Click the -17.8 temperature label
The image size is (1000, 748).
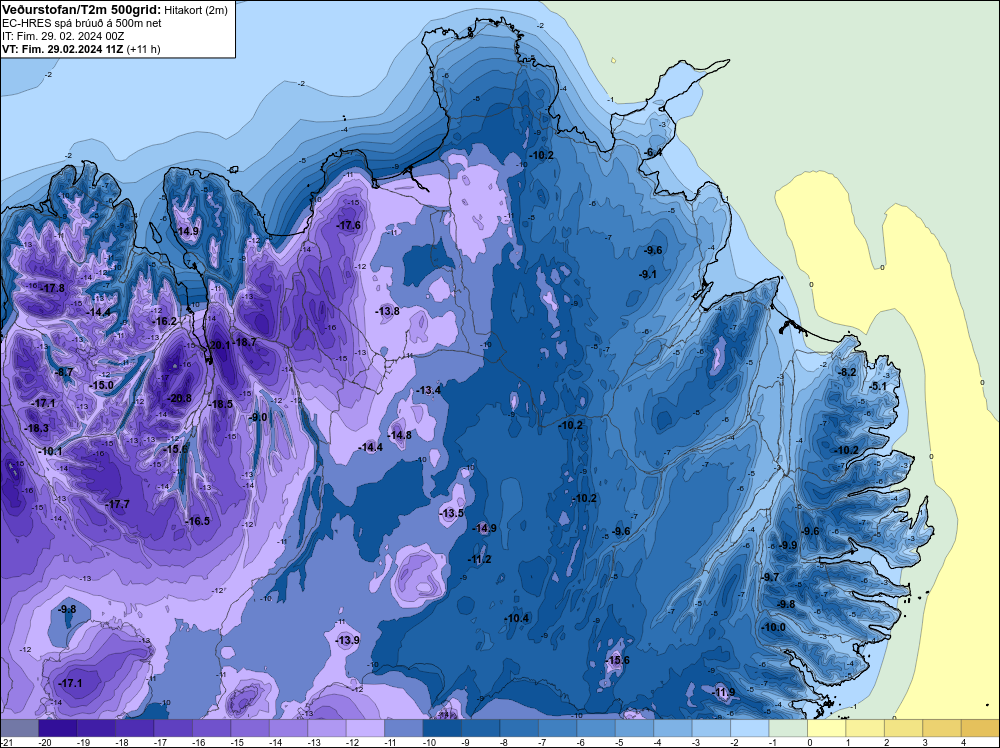click(x=53, y=288)
